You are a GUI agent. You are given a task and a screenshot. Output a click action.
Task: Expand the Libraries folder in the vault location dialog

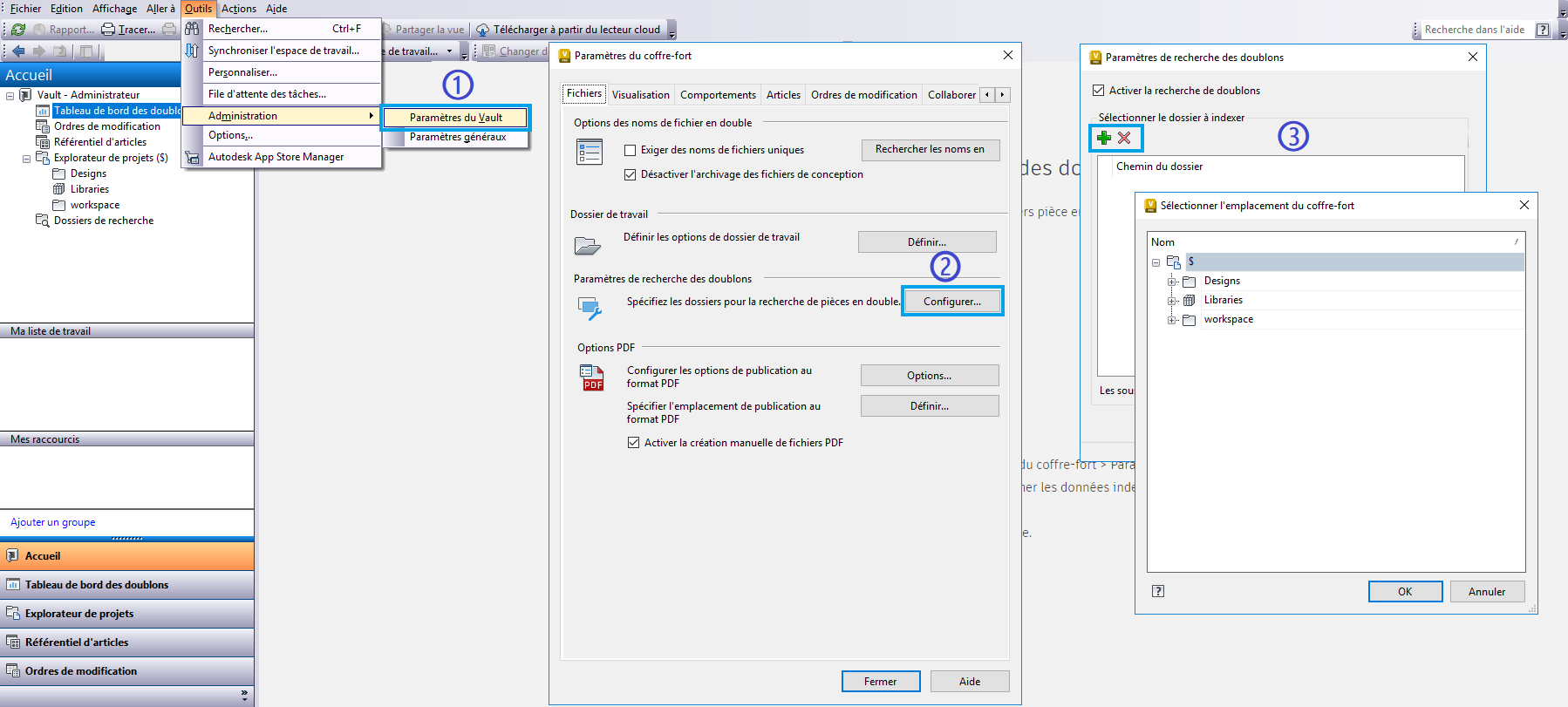(1172, 301)
